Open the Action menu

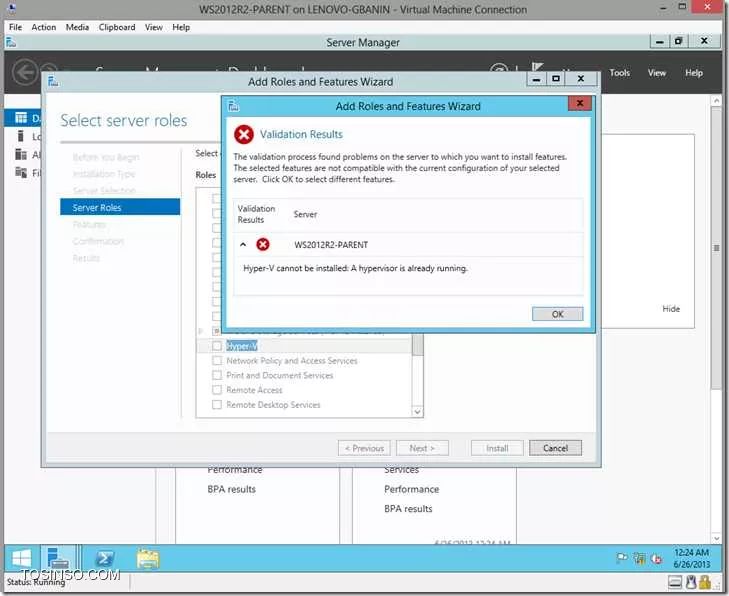click(44, 27)
